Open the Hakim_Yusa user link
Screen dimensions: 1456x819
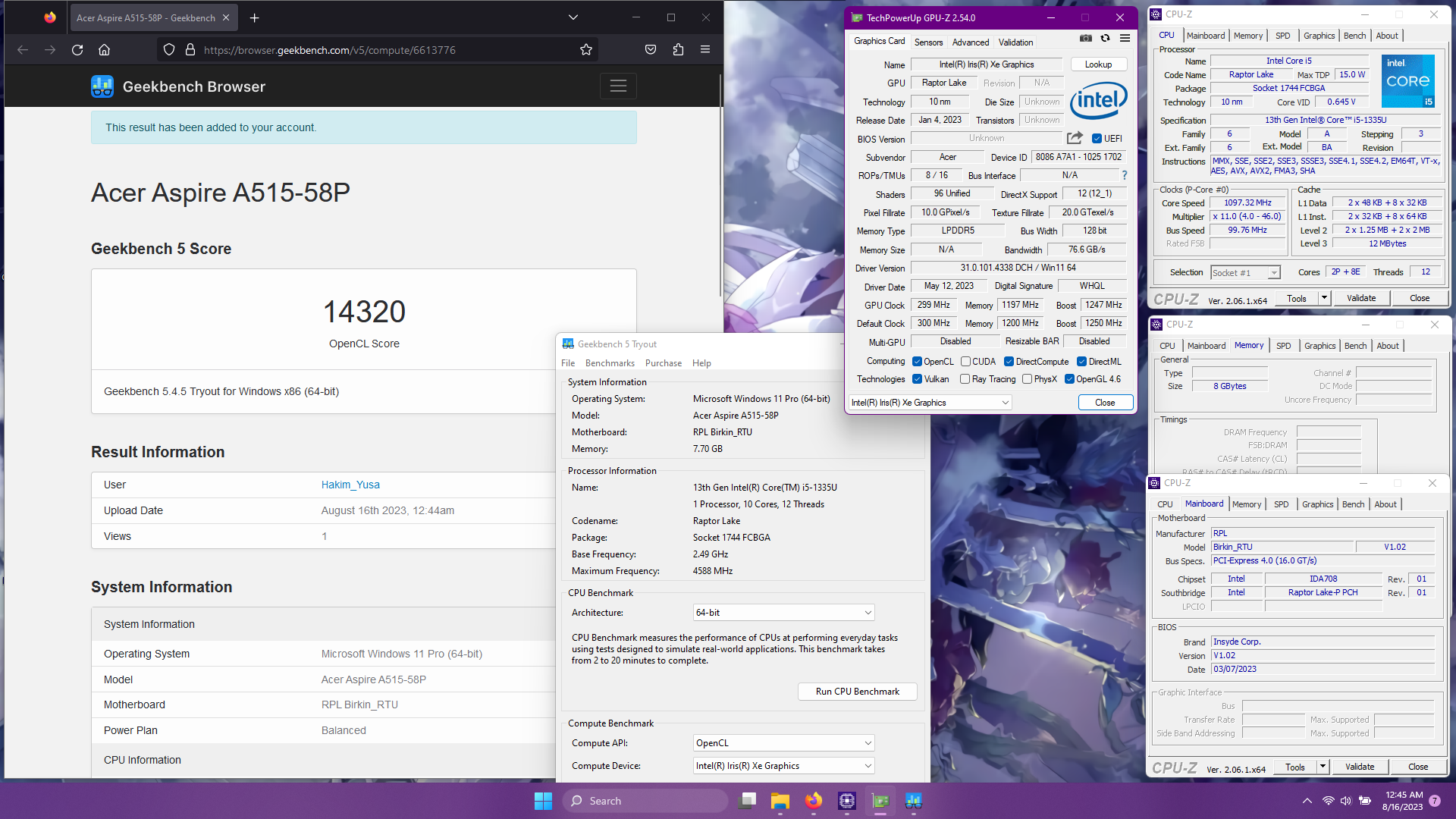[x=350, y=485]
